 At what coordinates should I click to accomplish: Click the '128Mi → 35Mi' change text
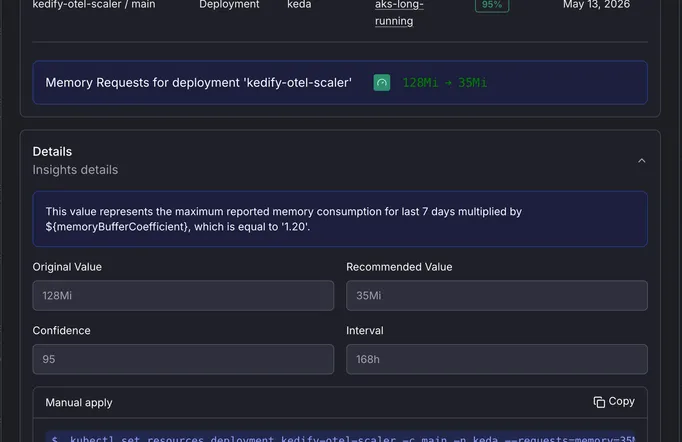445,83
